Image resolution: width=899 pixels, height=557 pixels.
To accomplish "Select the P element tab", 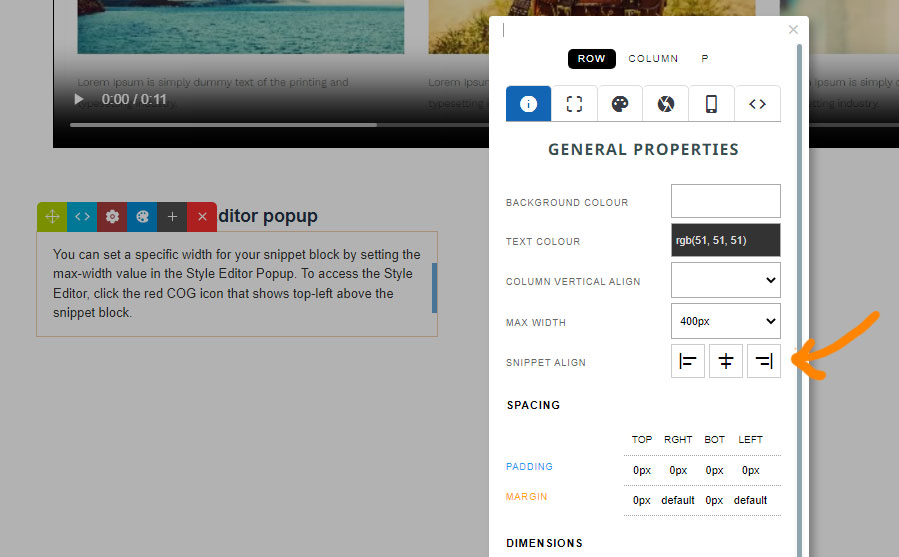I will [705, 59].
